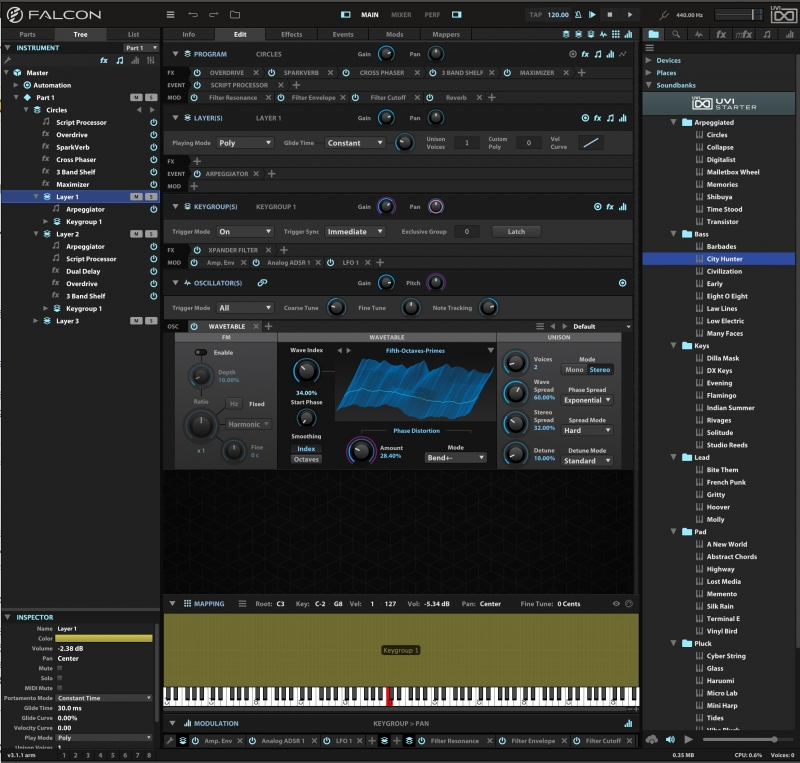The height and width of the screenshot is (763, 800).
Task: Switch to the Effects tab
Action: click(291, 35)
